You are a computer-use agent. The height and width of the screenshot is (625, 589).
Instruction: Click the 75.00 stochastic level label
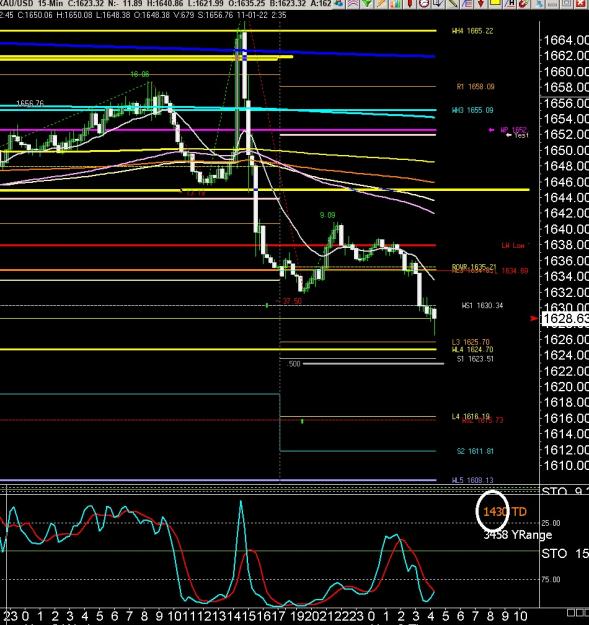[551, 579]
